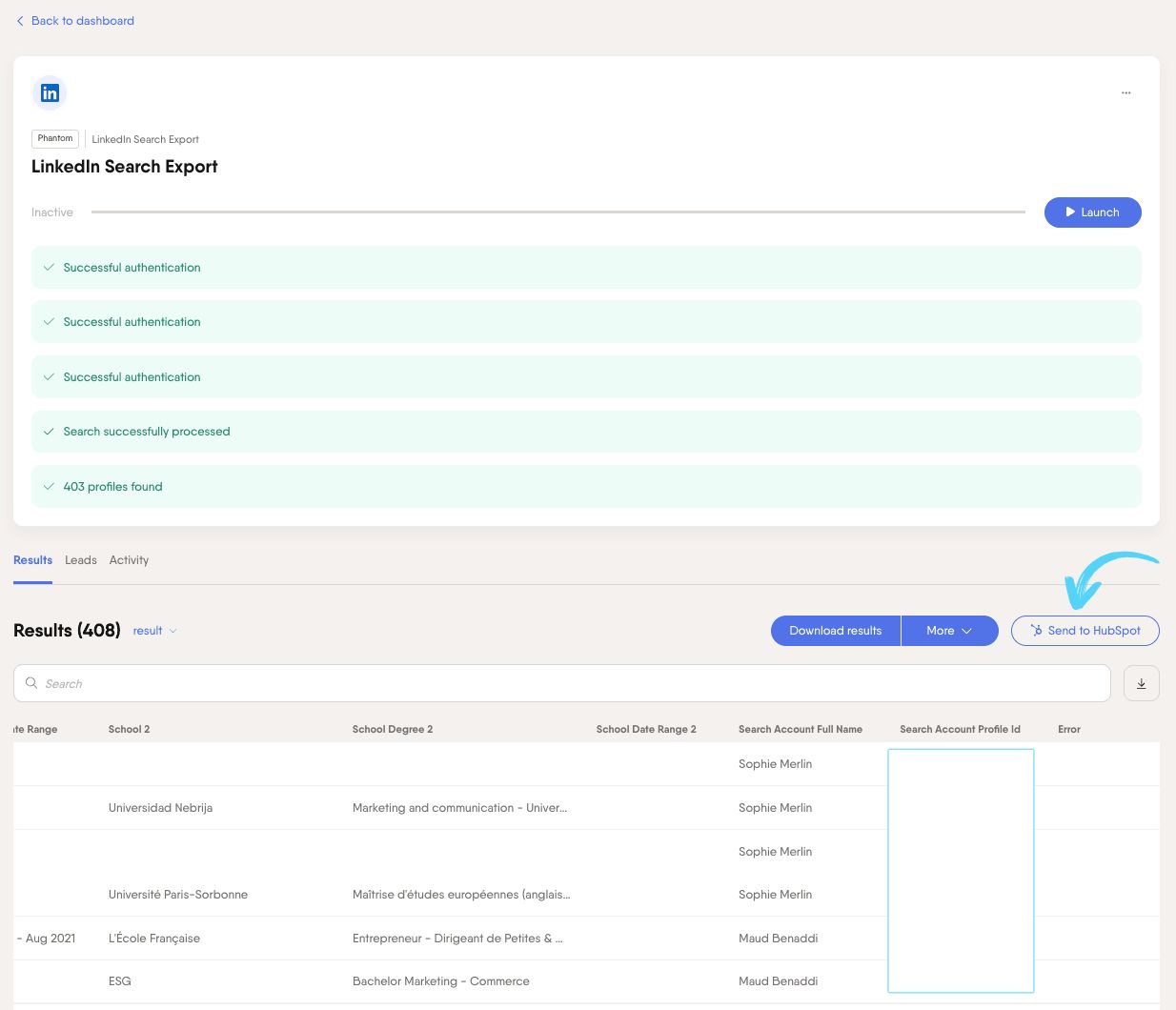Viewport: 1176px width, 1010px height.
Task: Click the back arrow chevron icon
Action: pos(20,21)
